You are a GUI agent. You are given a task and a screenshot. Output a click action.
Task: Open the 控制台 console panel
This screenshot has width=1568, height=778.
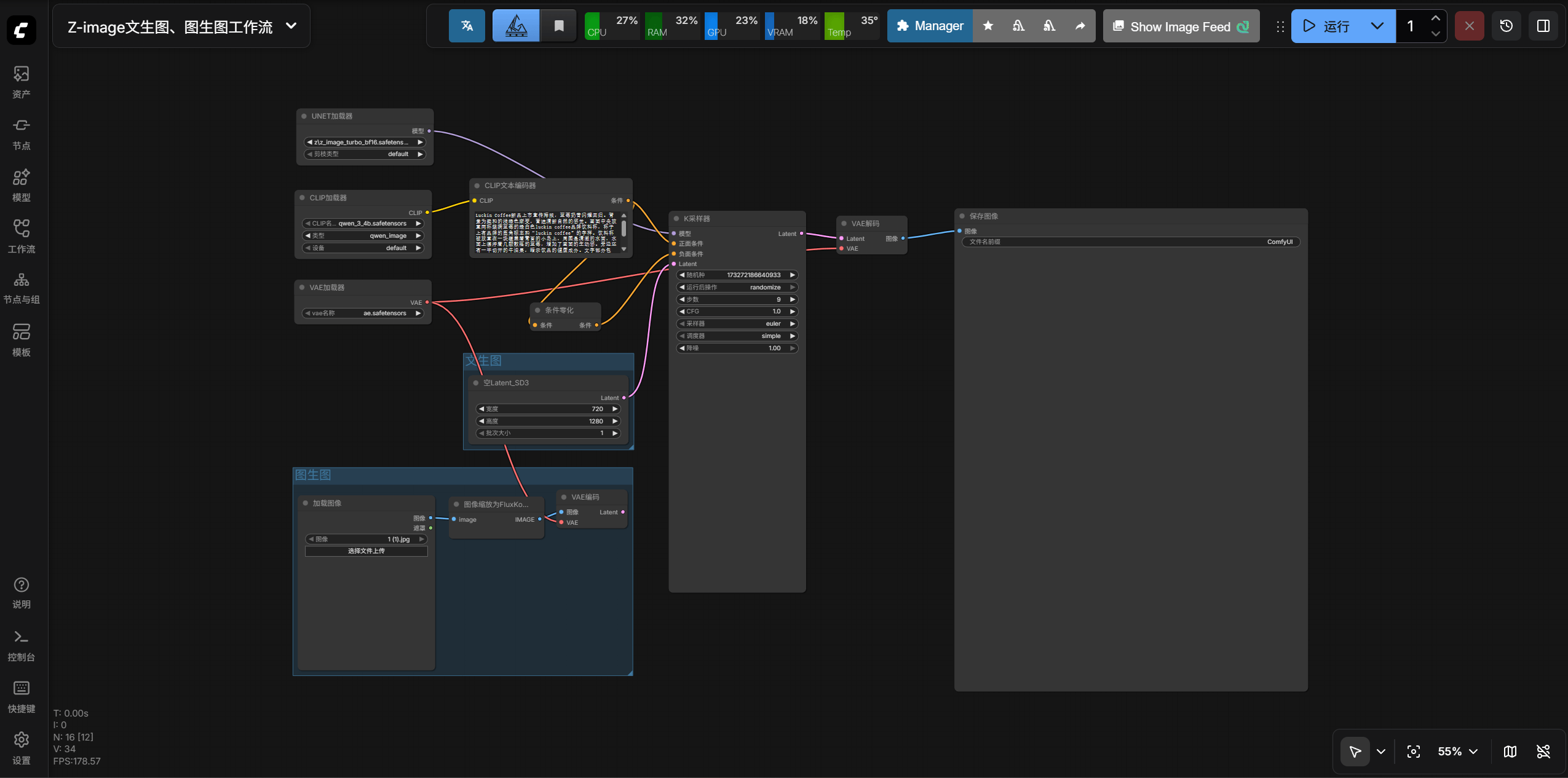(22, 645)
